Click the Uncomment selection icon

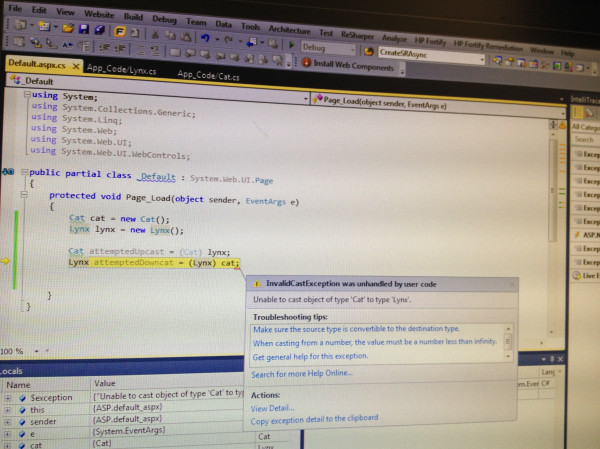155,50
